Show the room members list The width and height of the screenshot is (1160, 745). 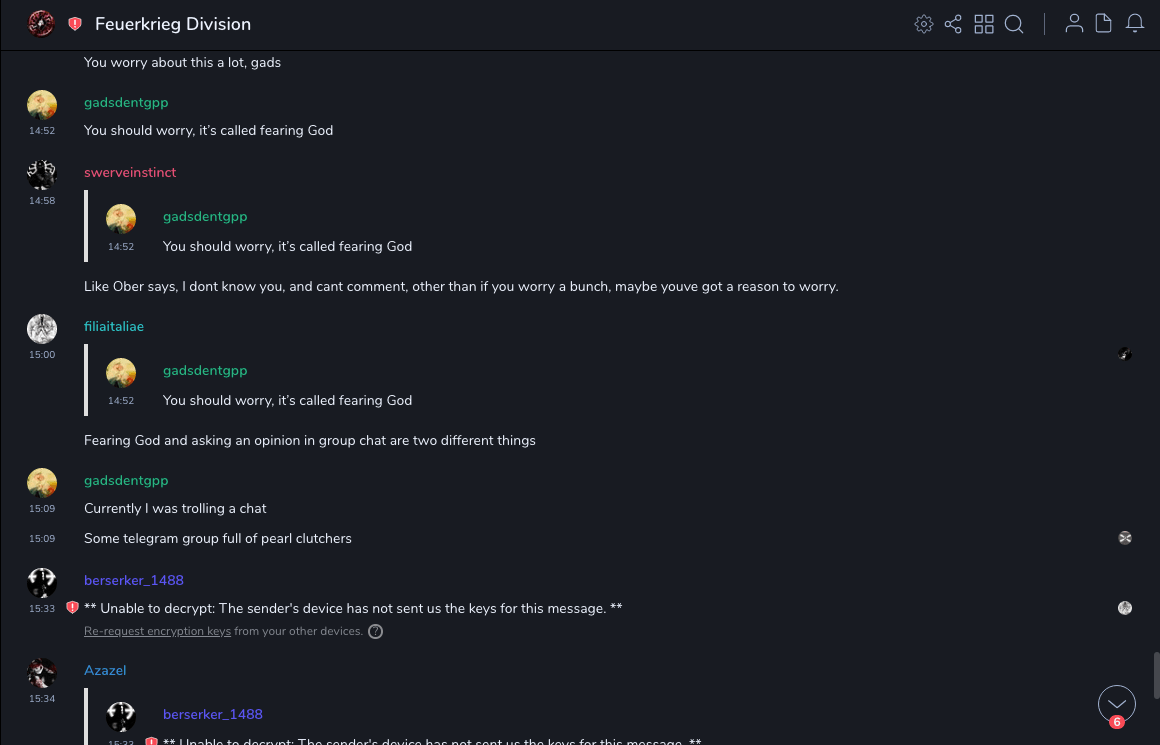(x=1074, y=24)
